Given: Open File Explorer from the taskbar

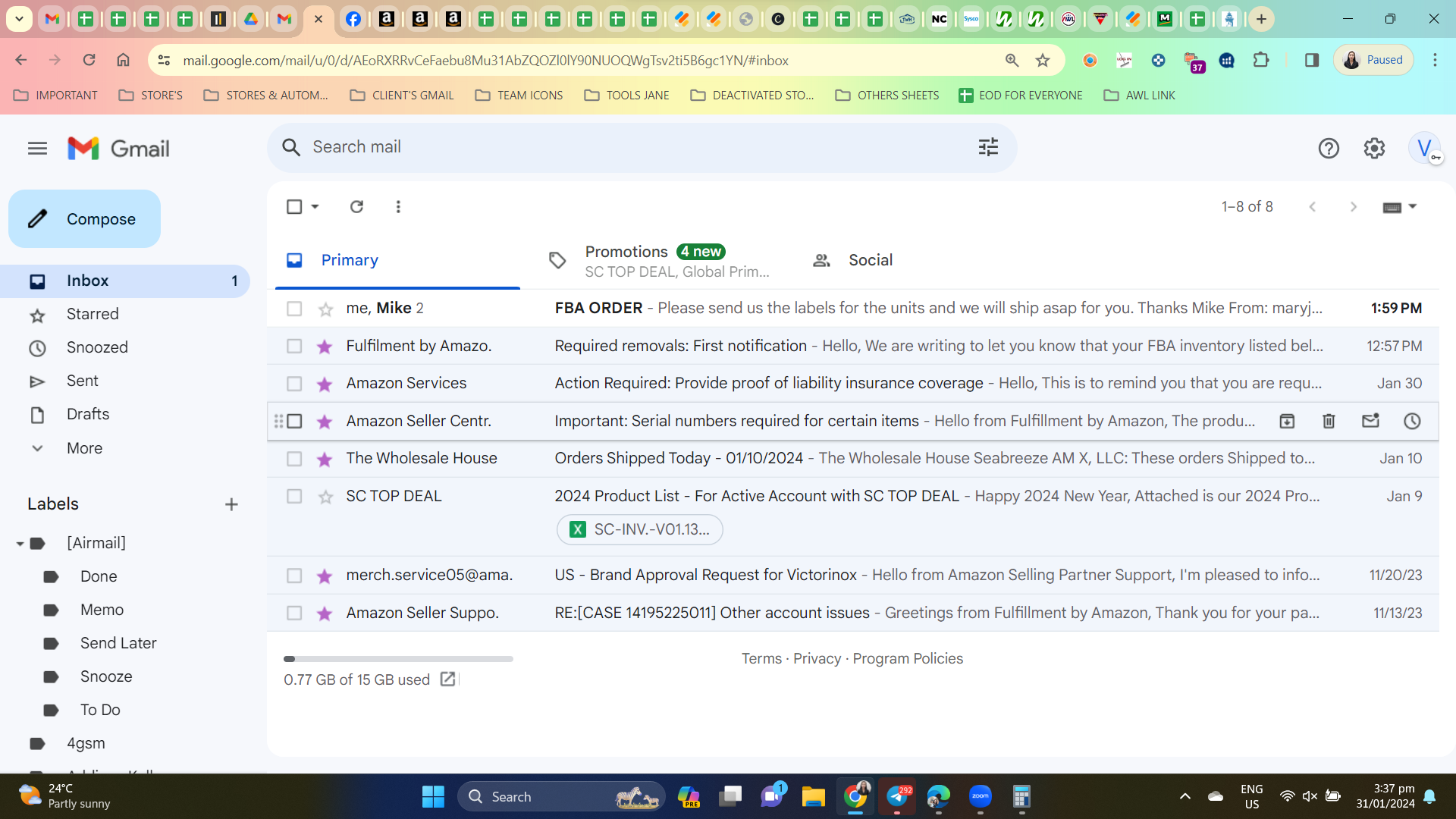Looking at the screenshot, I should [814, 796].
